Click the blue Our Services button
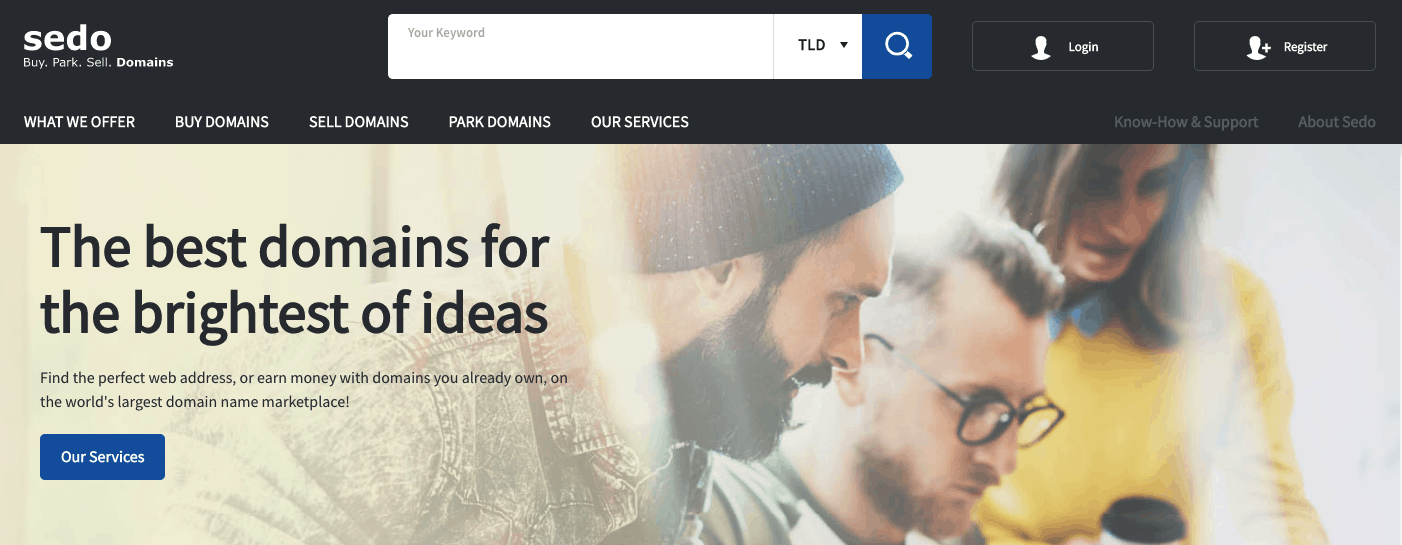The height and width of the screenshot is (545, 1402). (102, 457)
